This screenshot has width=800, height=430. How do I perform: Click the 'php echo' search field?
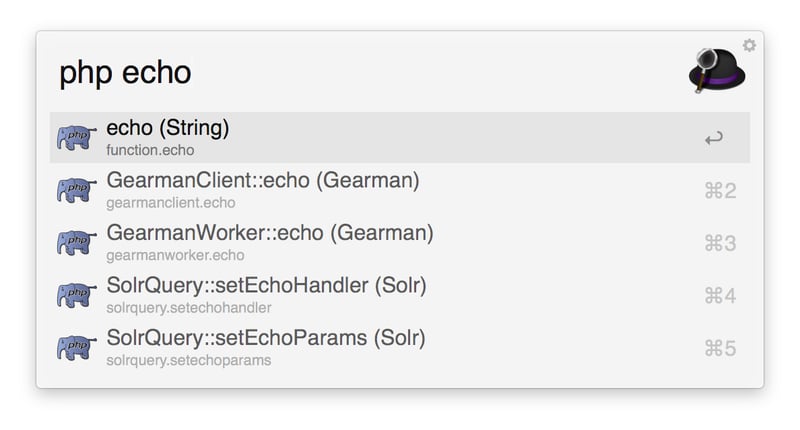coord(350,72)
